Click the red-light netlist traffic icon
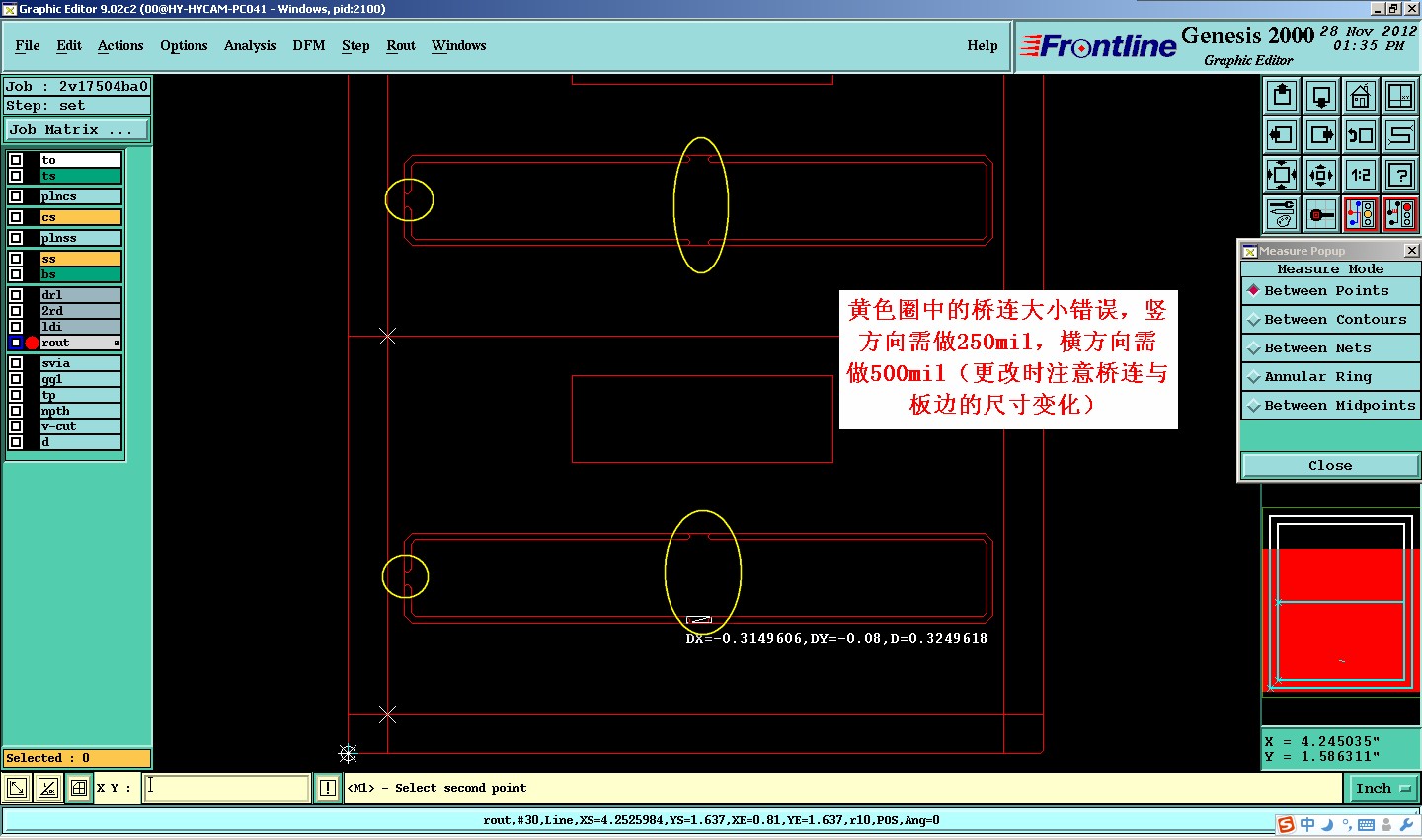 pos(1400,214)
